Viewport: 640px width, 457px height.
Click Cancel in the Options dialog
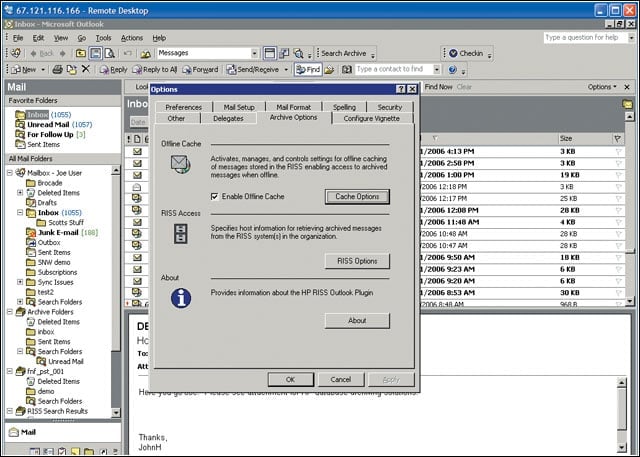341,379
